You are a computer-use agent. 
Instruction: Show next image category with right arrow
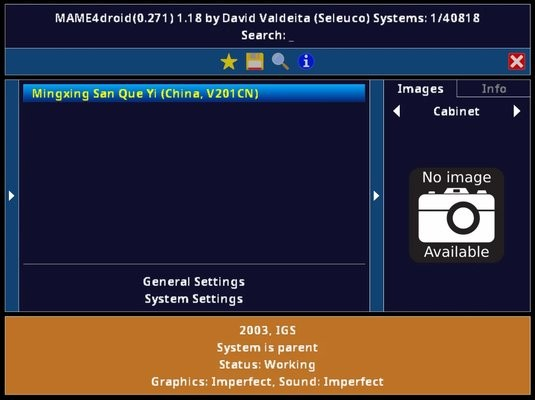click(x=517, y=111)
